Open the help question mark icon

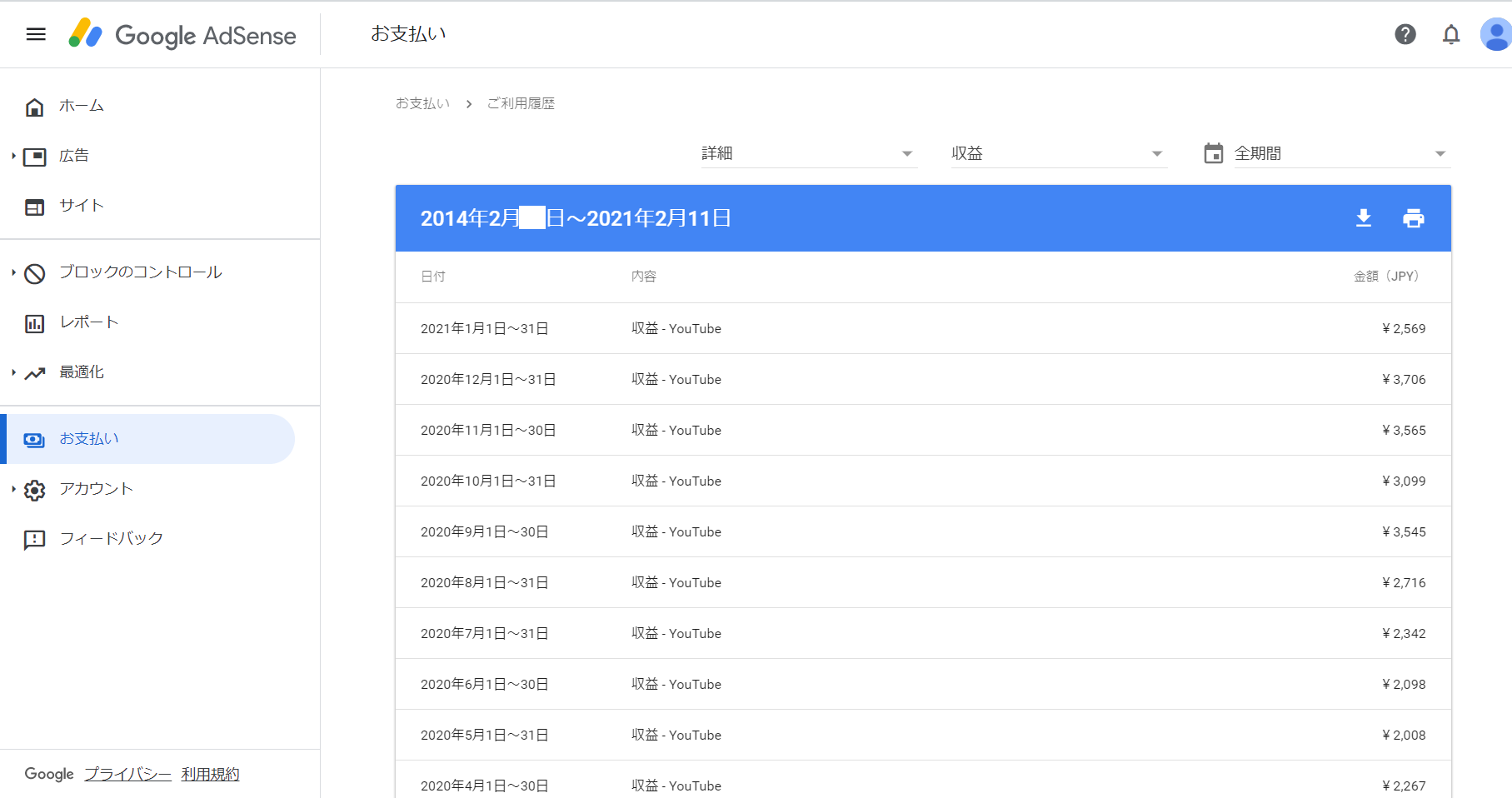1405,34
